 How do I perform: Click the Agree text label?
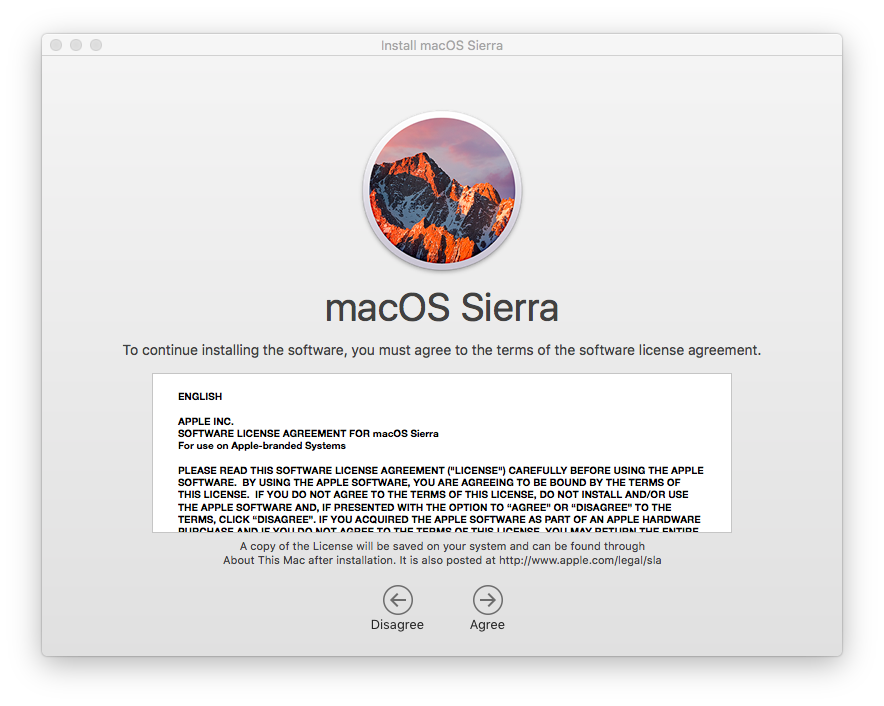coord(488,625)
